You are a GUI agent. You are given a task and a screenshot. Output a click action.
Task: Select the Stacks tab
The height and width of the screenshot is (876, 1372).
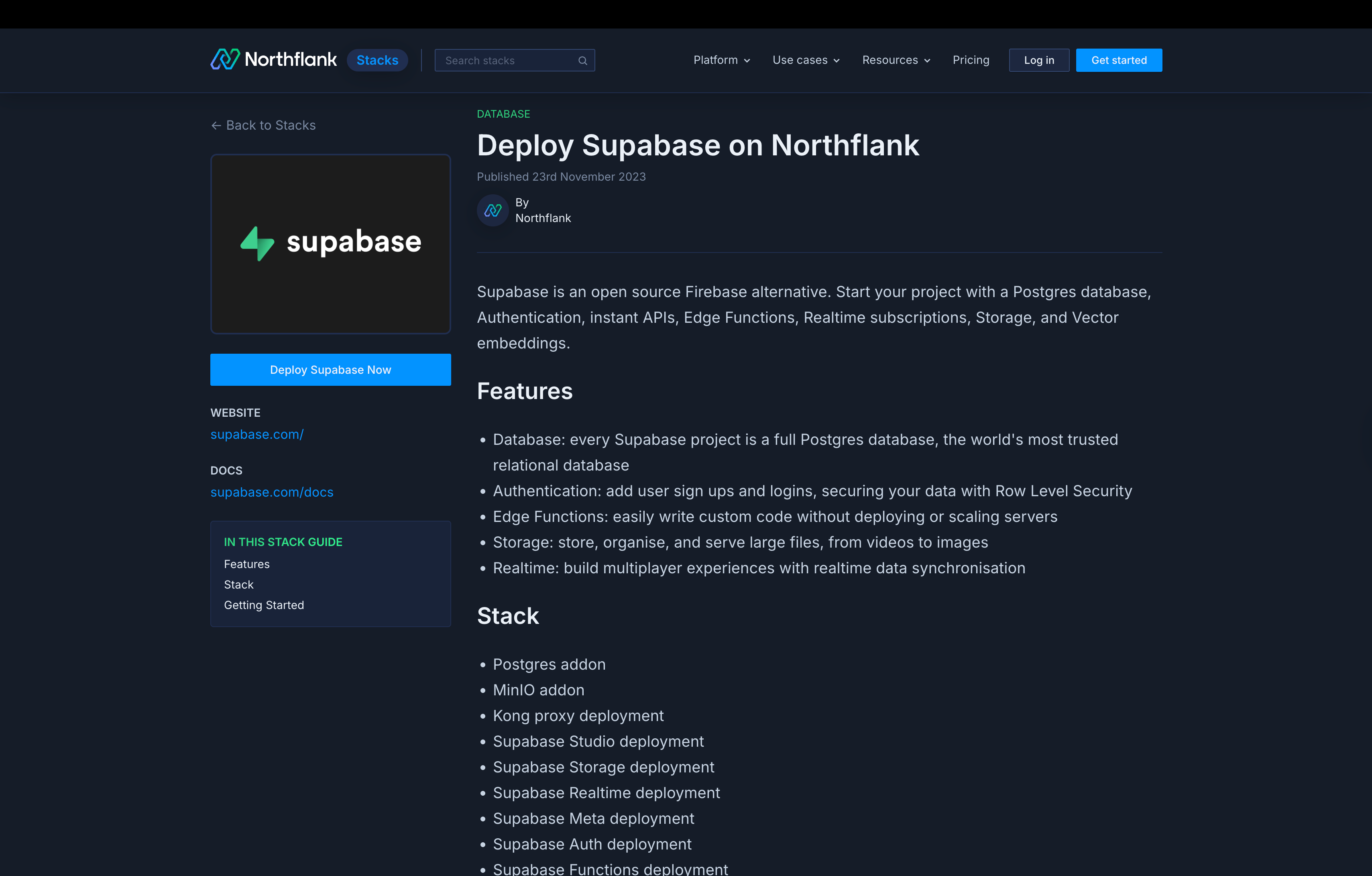(x=377, y=60)
